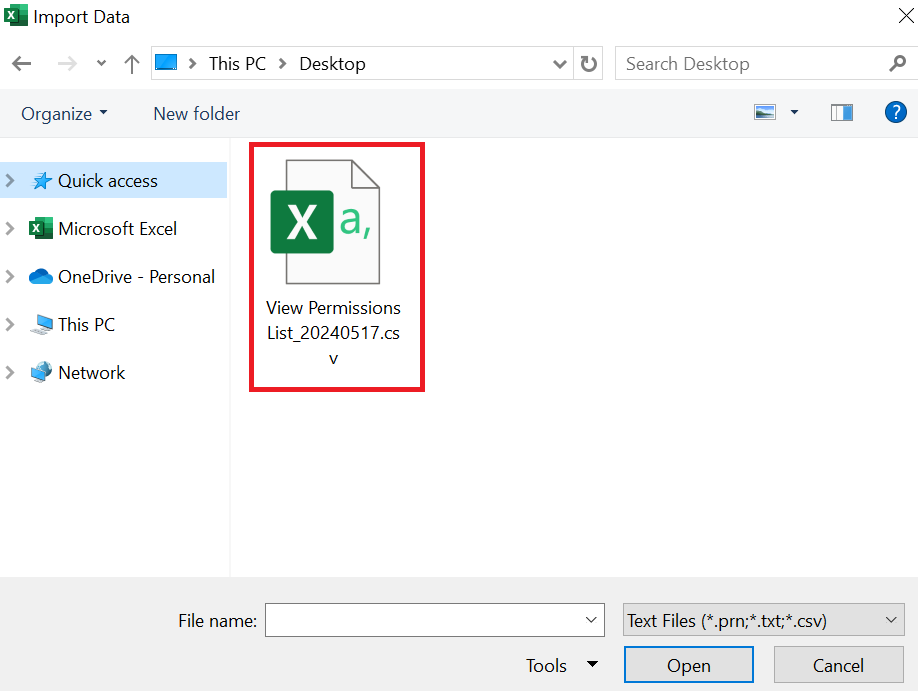Viewport: 918px width, 691px height.
Task: Toggle the preview pane icon
Action: (x=841, y=113)
